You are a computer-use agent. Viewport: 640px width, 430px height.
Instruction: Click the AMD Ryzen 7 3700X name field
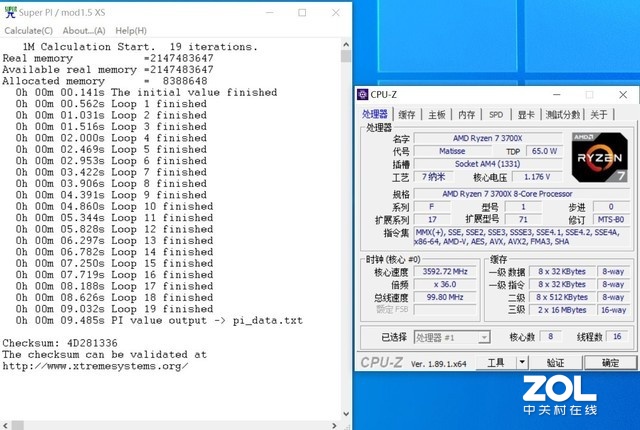click(x=488, y=138)
